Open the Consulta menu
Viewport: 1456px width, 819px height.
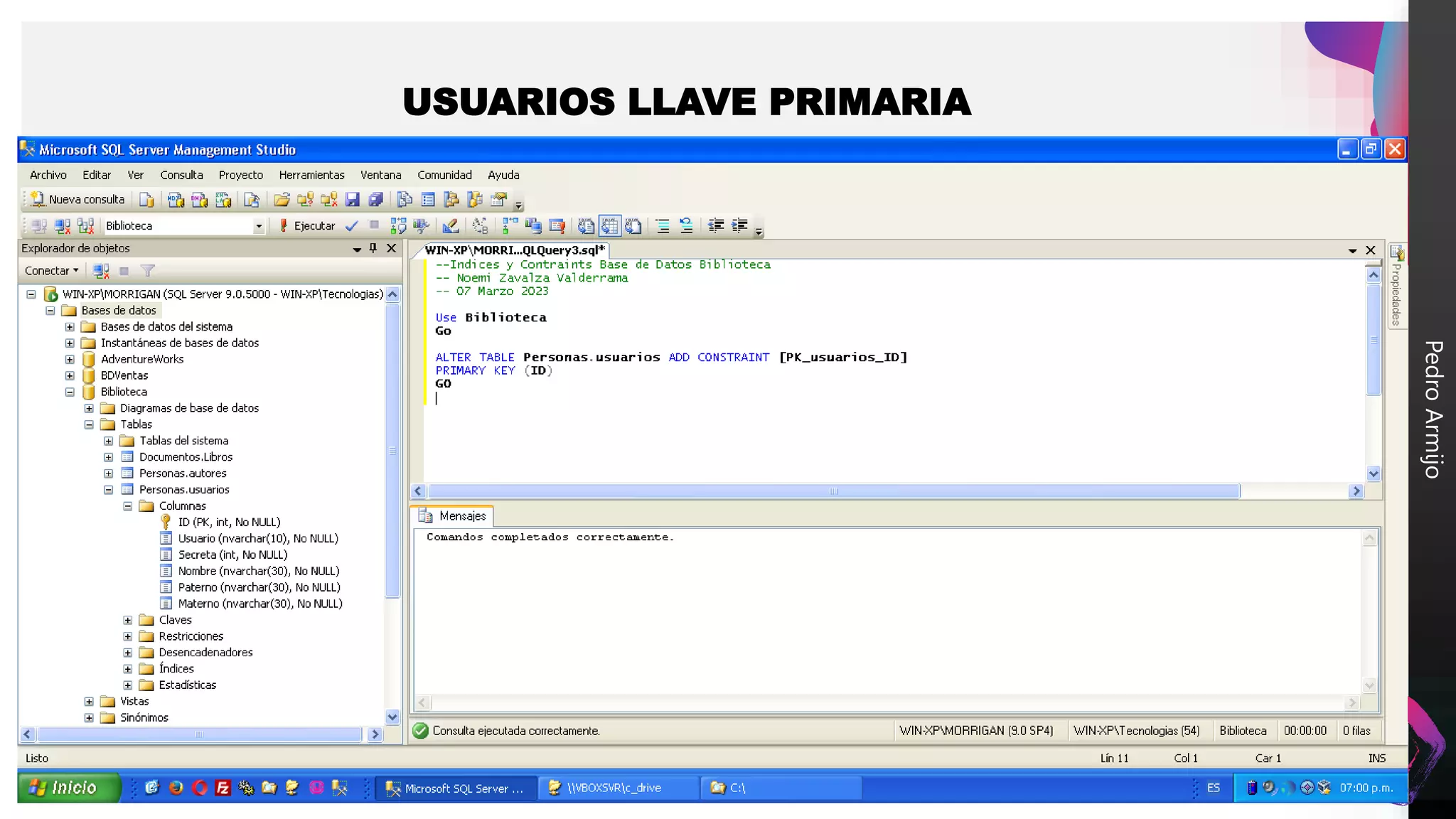(x=181, y=175)
